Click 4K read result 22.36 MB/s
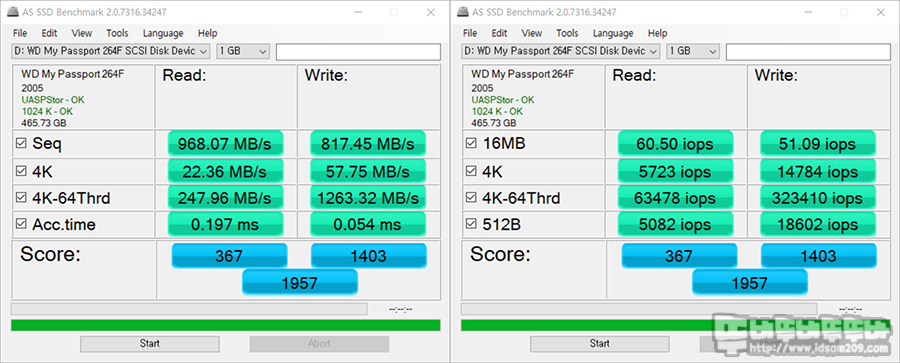Viewport: 900px width, 363px height. coord(226,171)
